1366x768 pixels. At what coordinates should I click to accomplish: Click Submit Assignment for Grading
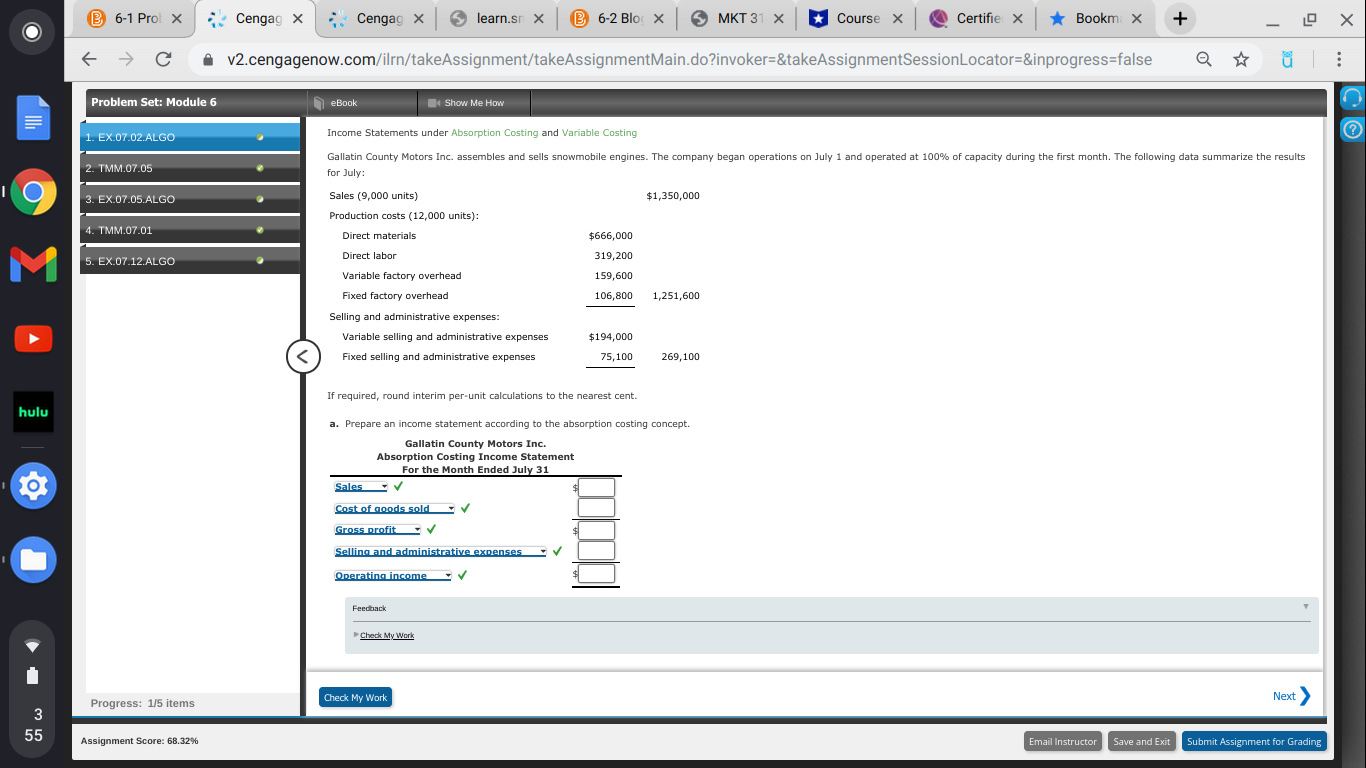[x=1255, y=741]
